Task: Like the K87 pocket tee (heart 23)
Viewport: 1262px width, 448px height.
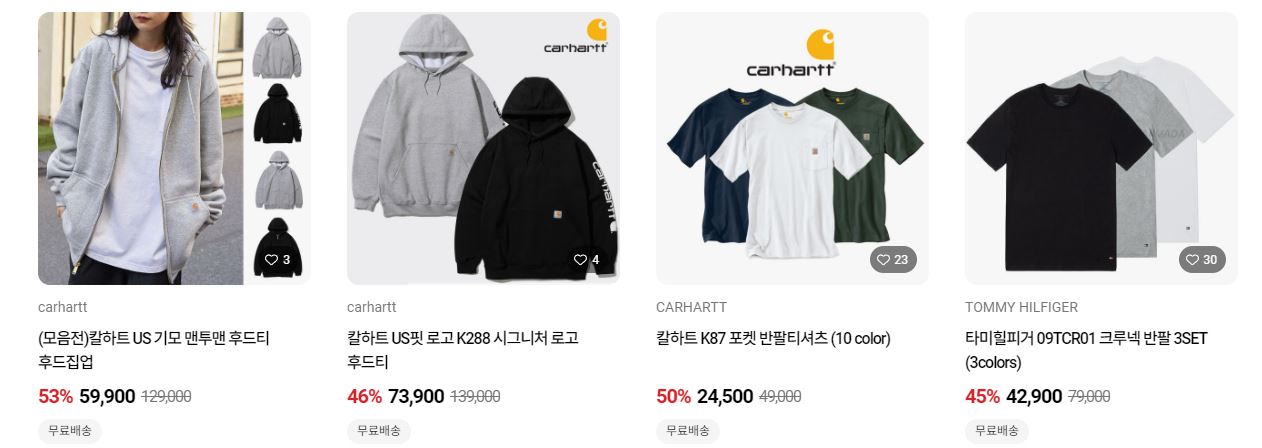Action: point(893,260)
